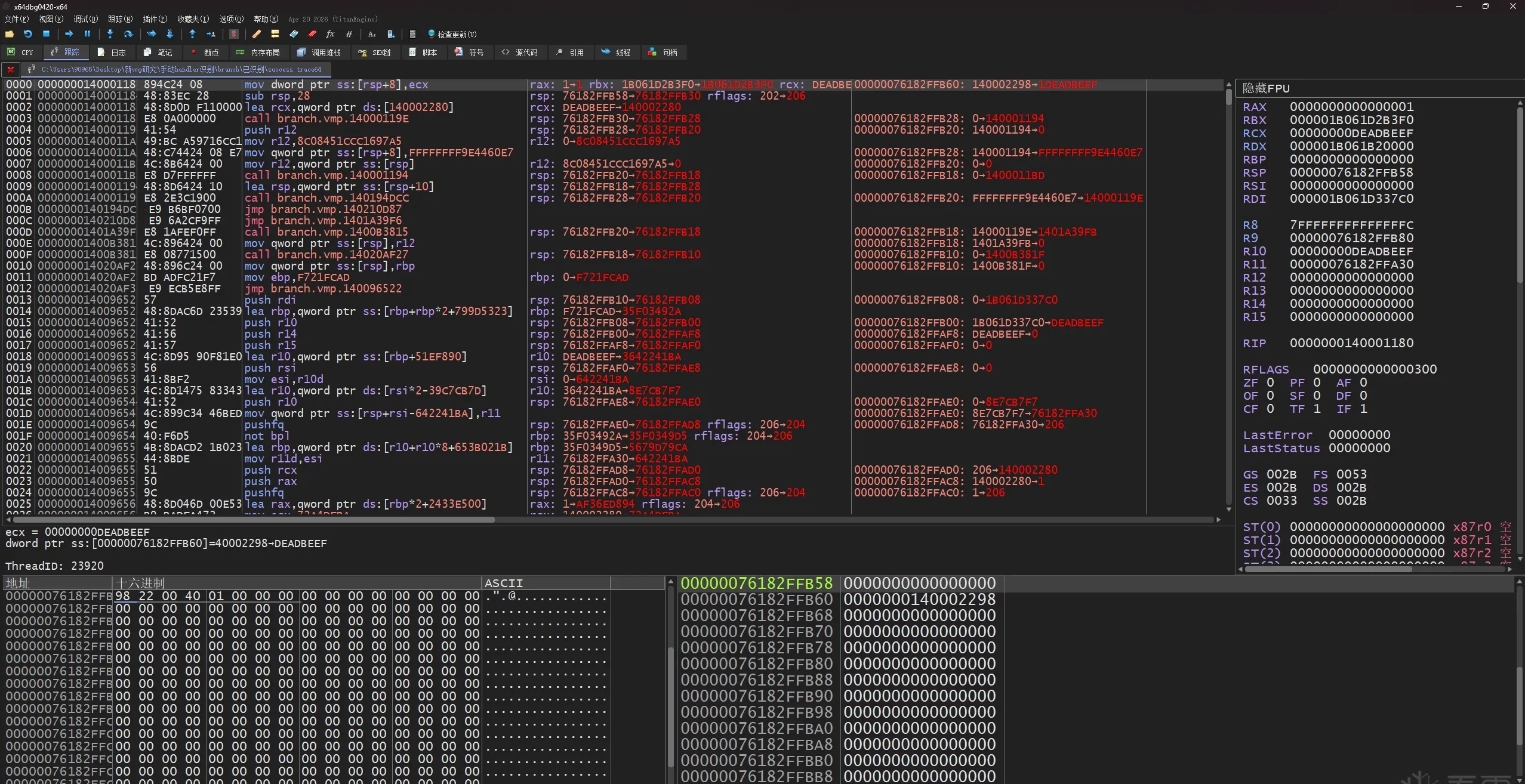Click the 检查更新 check updates button

tap(452, 35)
